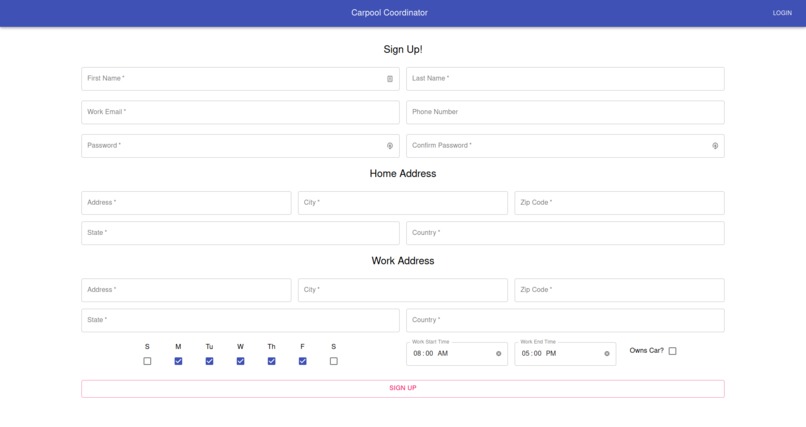The height and width of the screenshot is (427, 806).
Task: Select the 08 hour in Work Start Time
Action: coord(417,354)
